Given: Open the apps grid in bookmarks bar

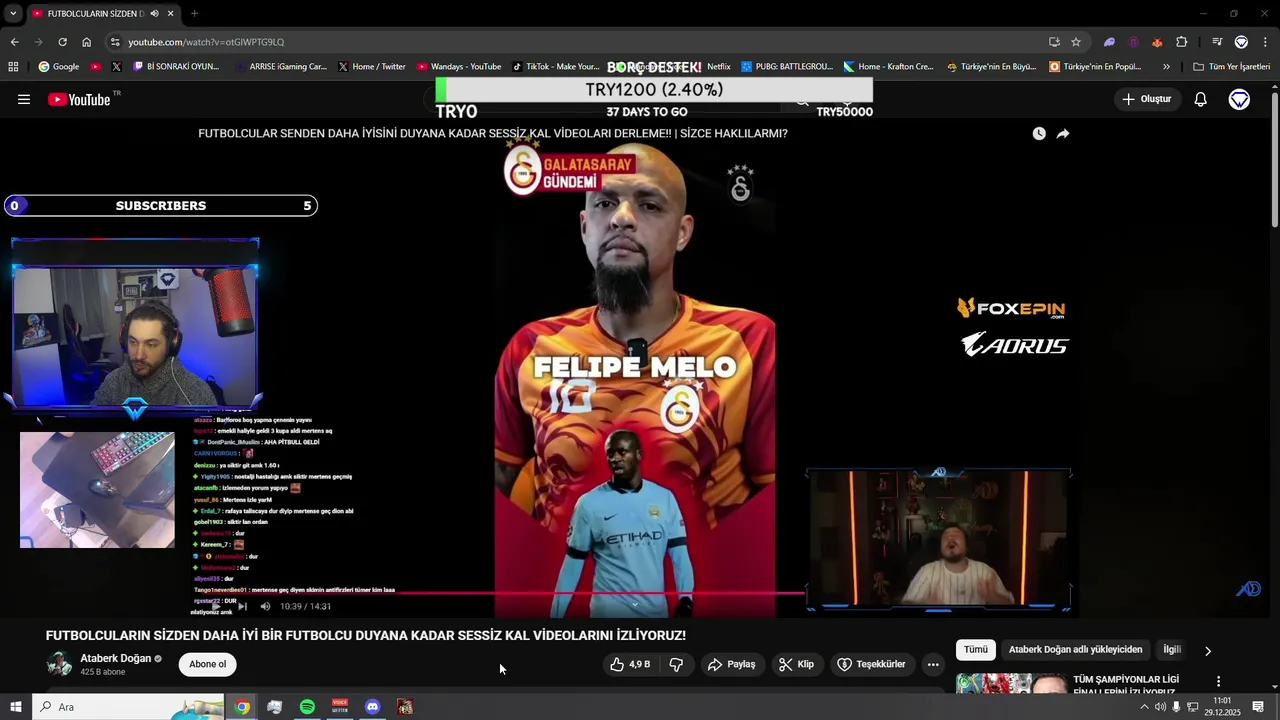Looking at the screenshot, I should tap(13, 67).
